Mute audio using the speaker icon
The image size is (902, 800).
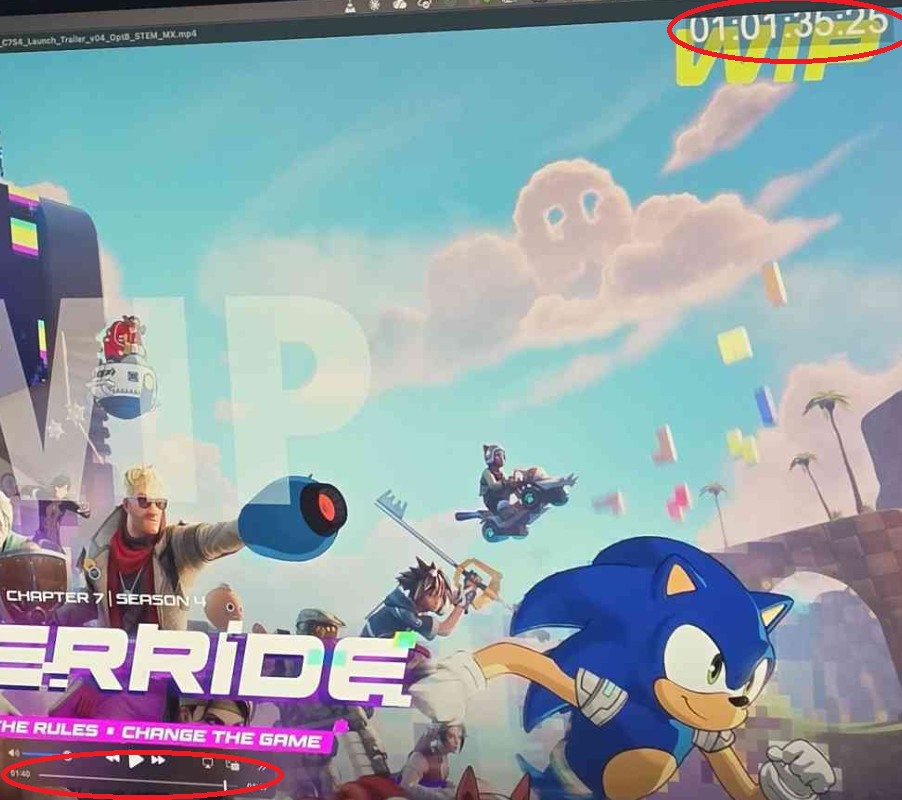coord(14,752)
